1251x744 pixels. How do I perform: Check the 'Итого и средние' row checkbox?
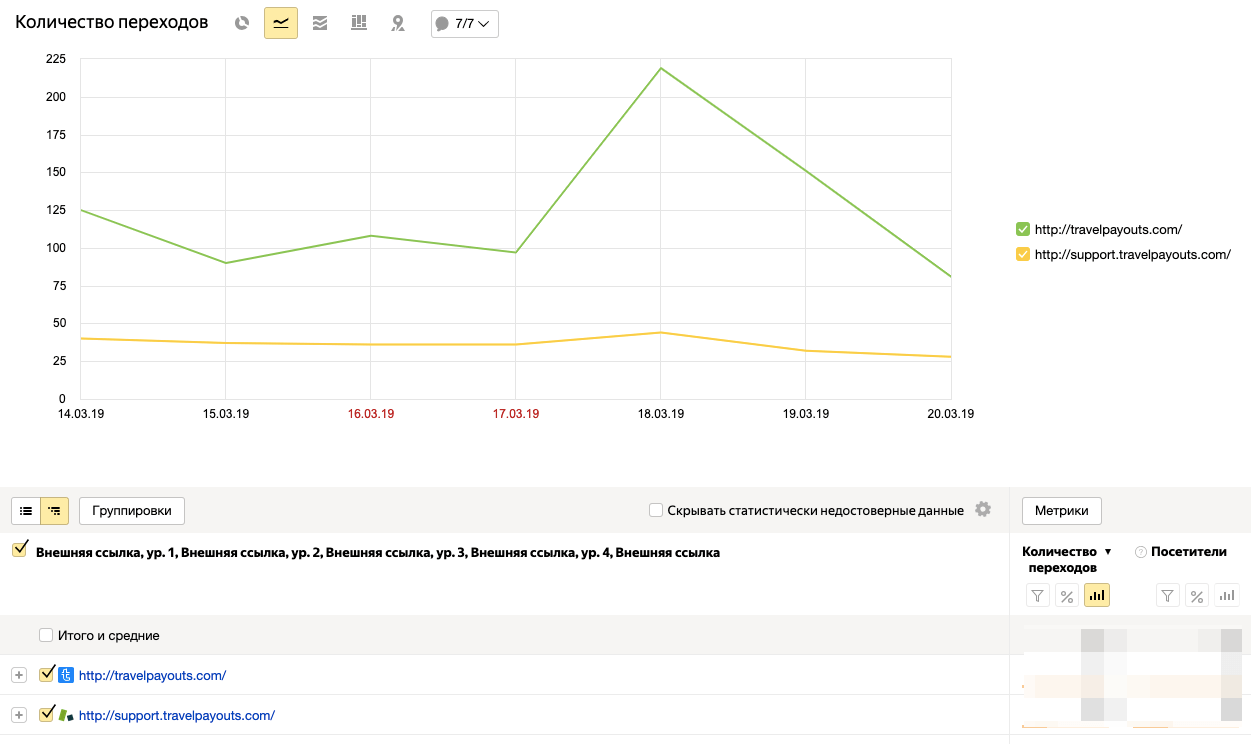[x=46, y=635]
